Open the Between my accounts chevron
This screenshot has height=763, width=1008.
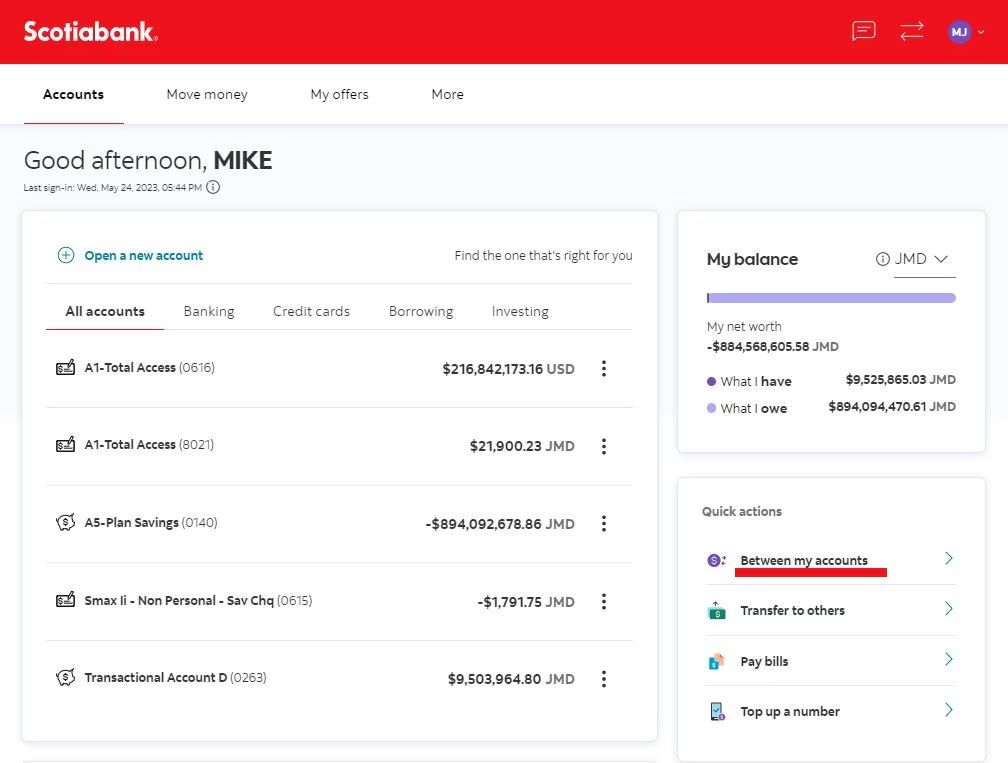click(949, 558)
